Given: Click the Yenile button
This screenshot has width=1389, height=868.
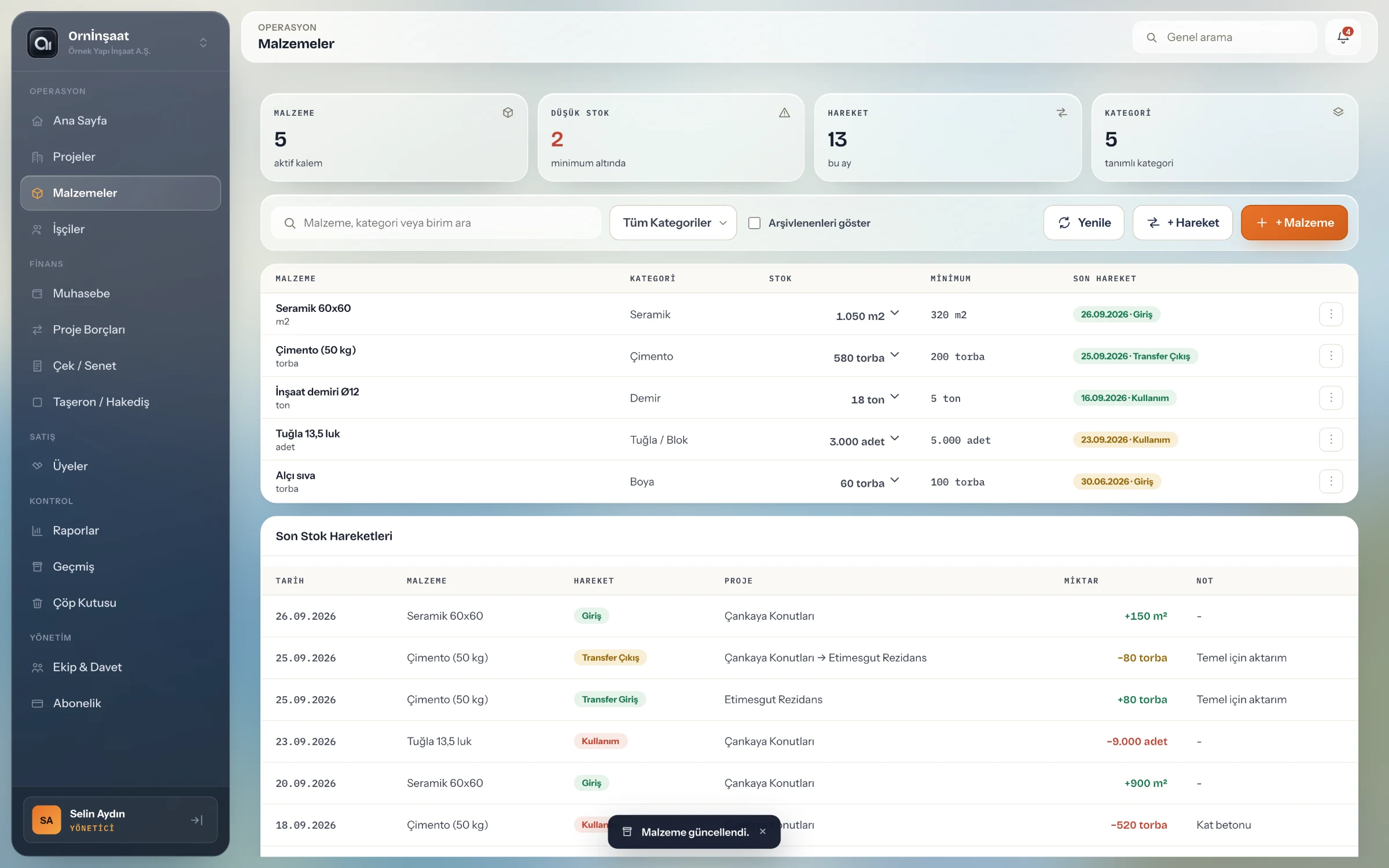Looking at the screenshot, I should [1083, 223].
